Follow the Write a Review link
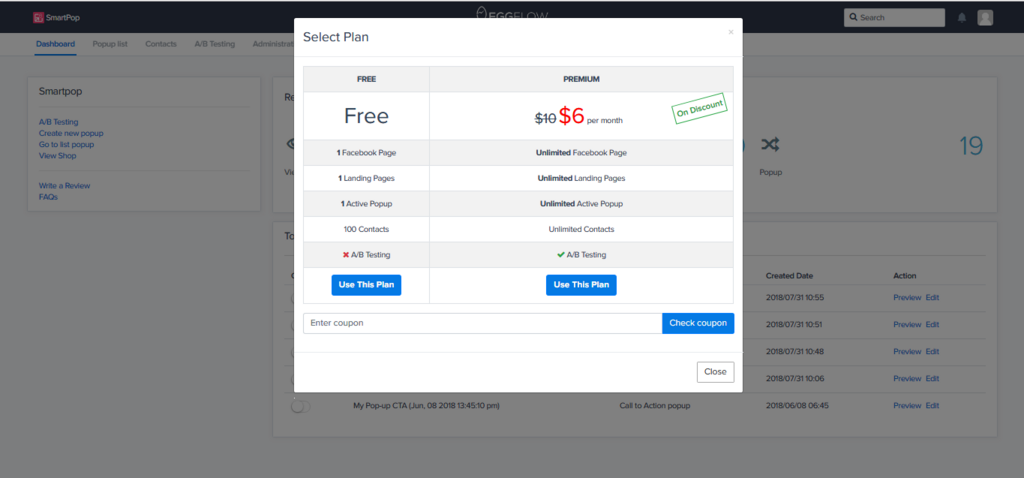The height and width of the screenshot is (478, 1024). click(64, 185)
